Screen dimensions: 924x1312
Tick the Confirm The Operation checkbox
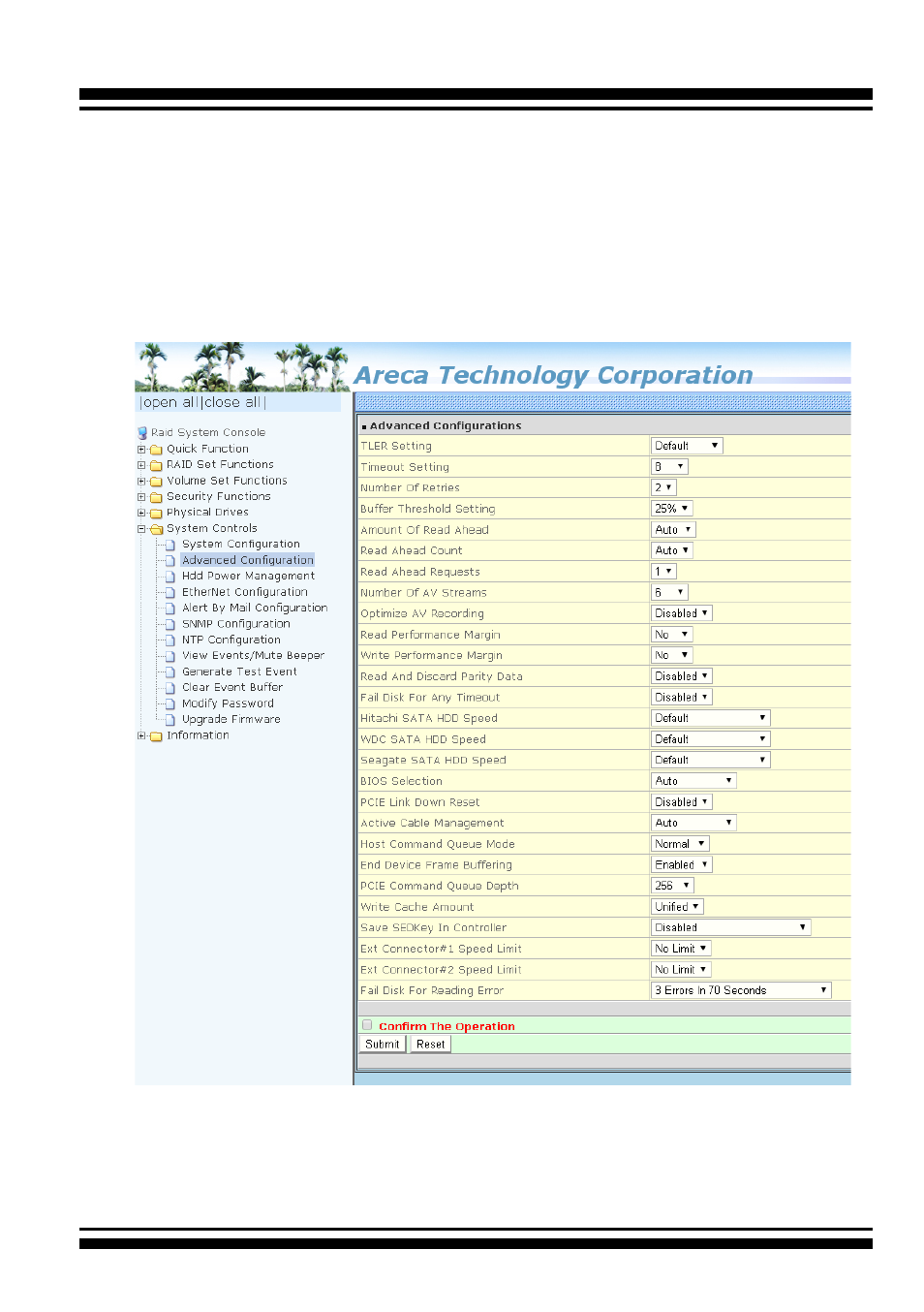click(367, 1025)
